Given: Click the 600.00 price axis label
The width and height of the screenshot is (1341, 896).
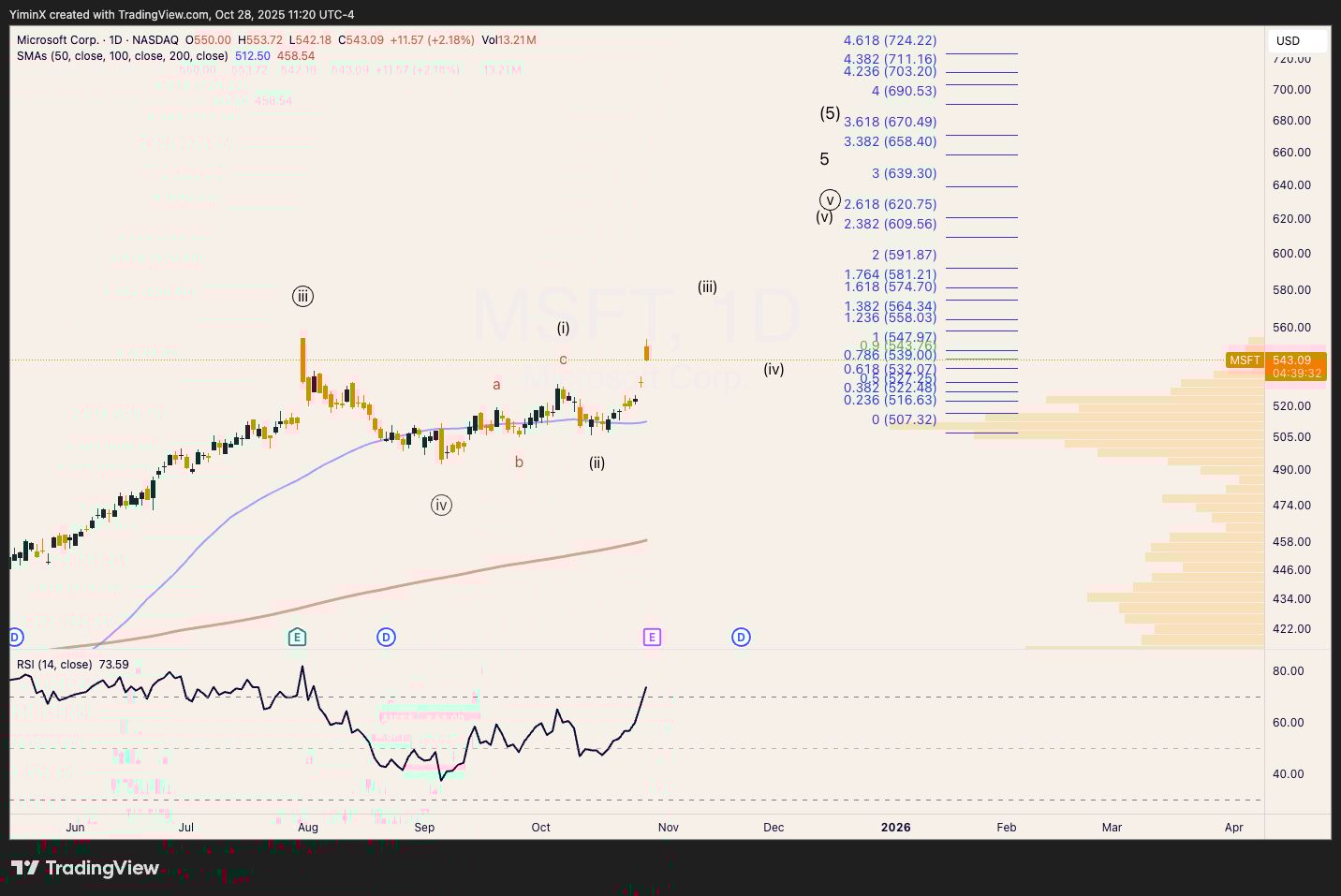Looking at the screenshot, I should coord(1291,254).
